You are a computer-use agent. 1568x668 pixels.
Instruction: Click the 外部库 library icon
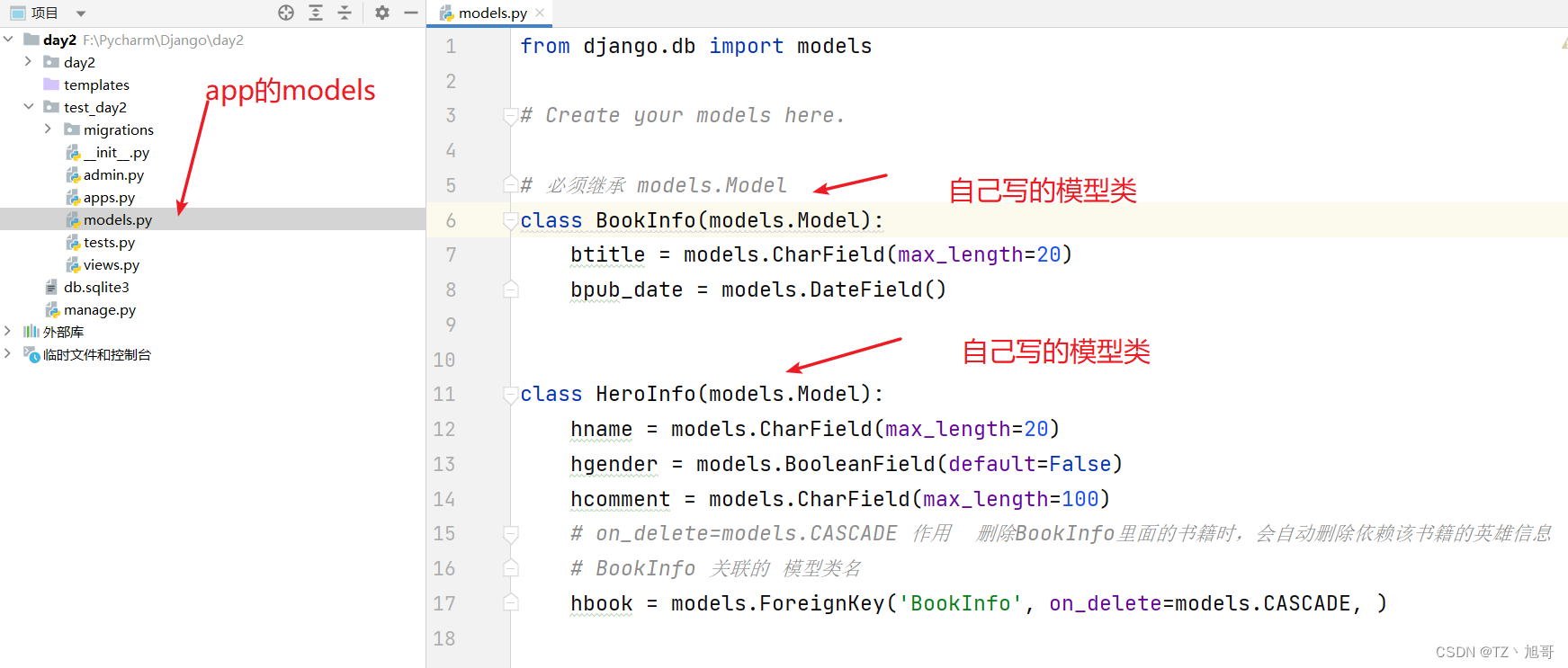pyautogui.click(x=31, y=332)
